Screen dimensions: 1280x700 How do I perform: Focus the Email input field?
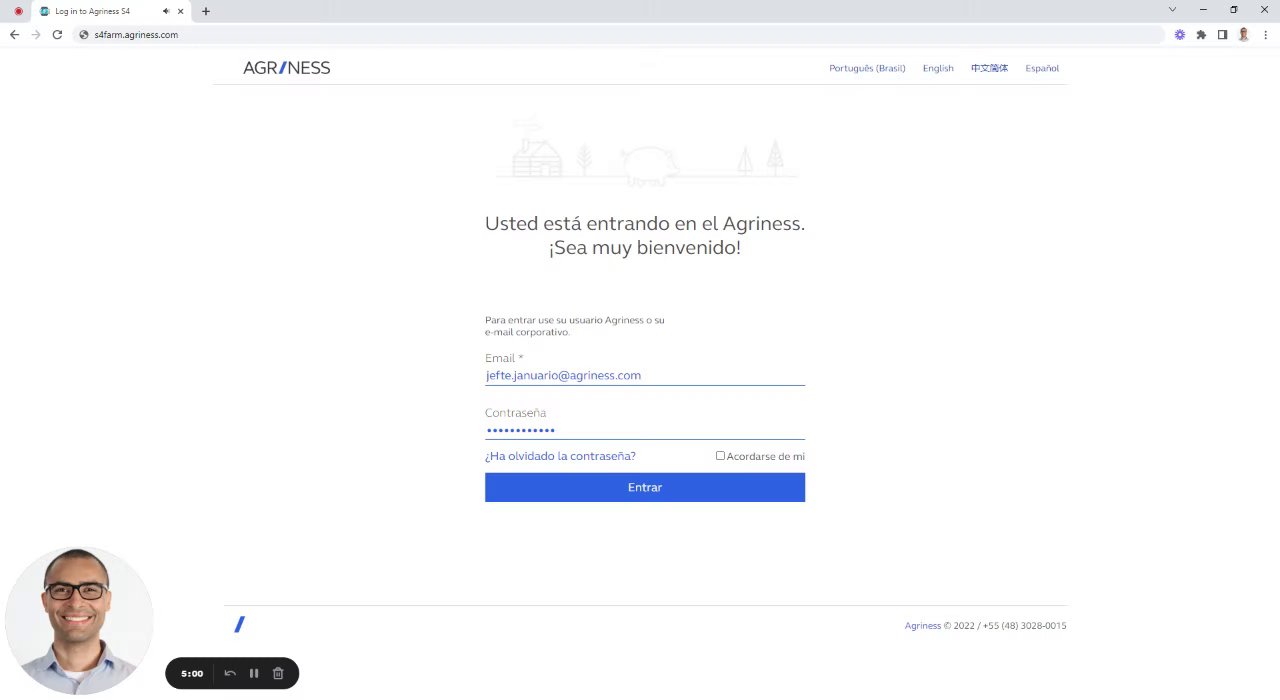[x=645, y=375]
